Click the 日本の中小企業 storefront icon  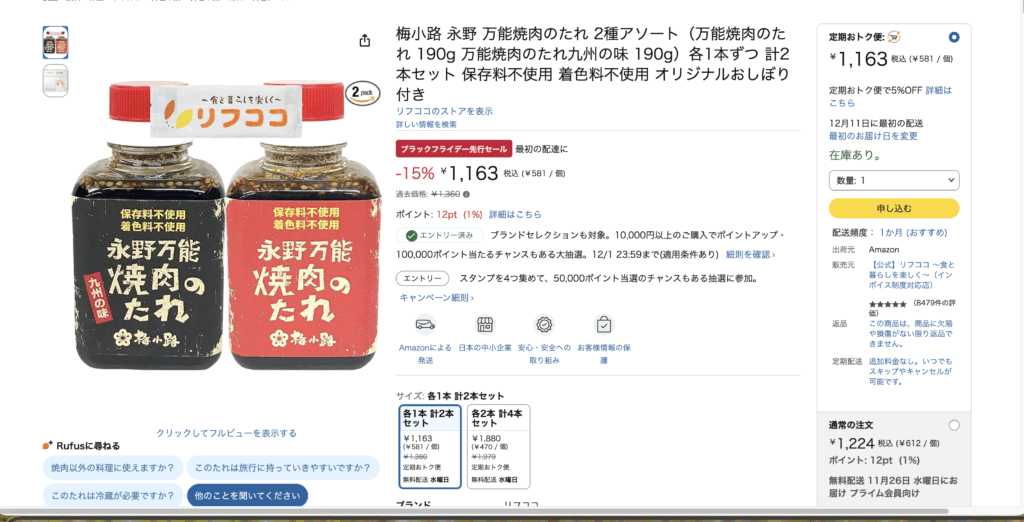pos(485,325)
